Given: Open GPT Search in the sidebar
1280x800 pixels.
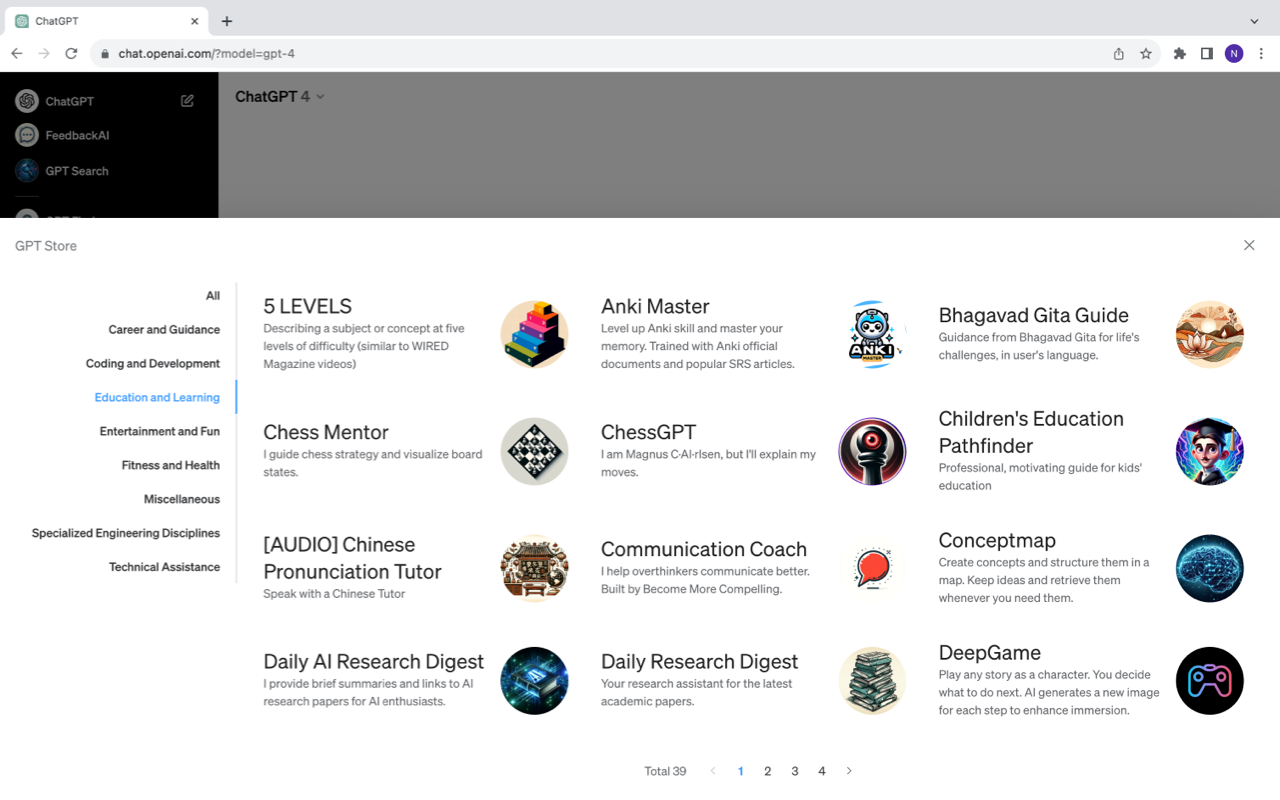Looking at the screenshot, I should 77,171.
